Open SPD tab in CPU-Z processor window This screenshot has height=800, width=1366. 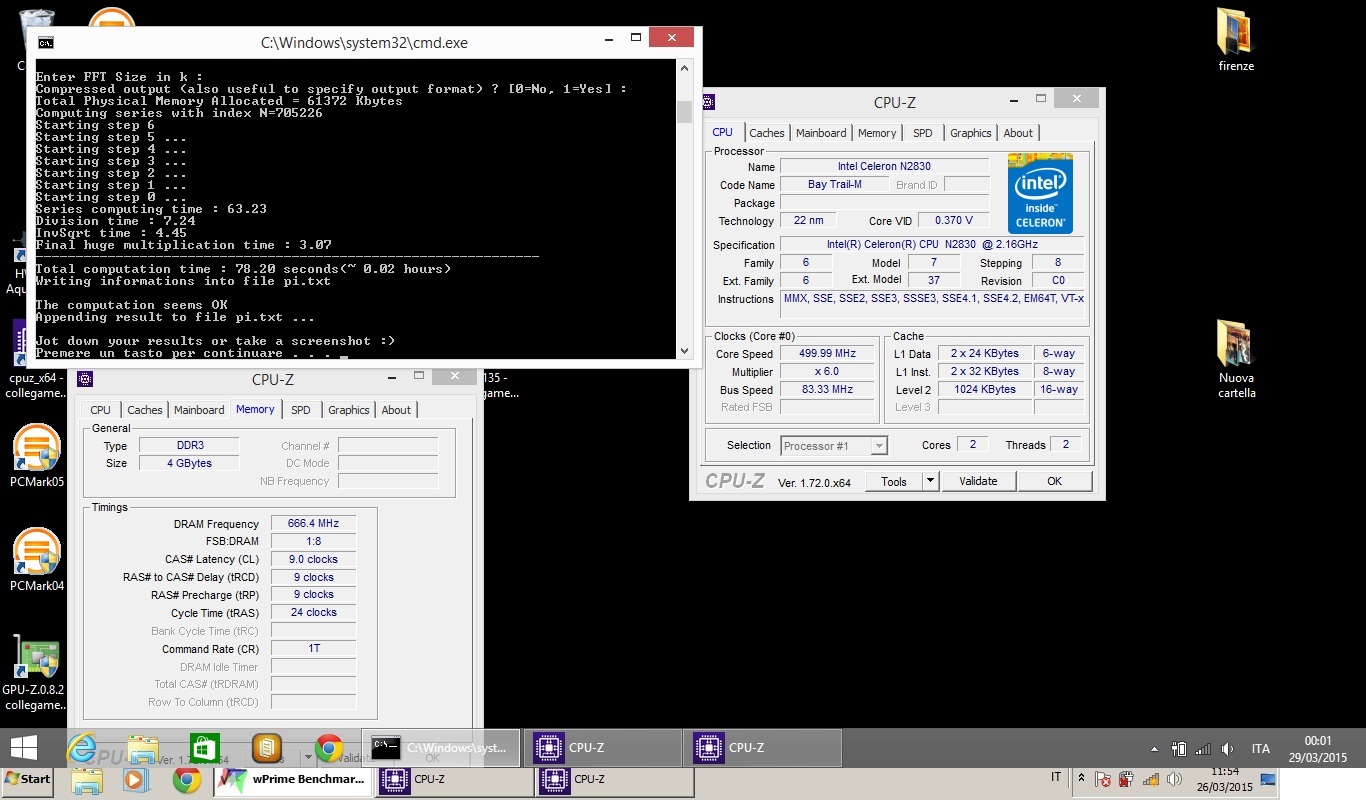click(923, 133)
